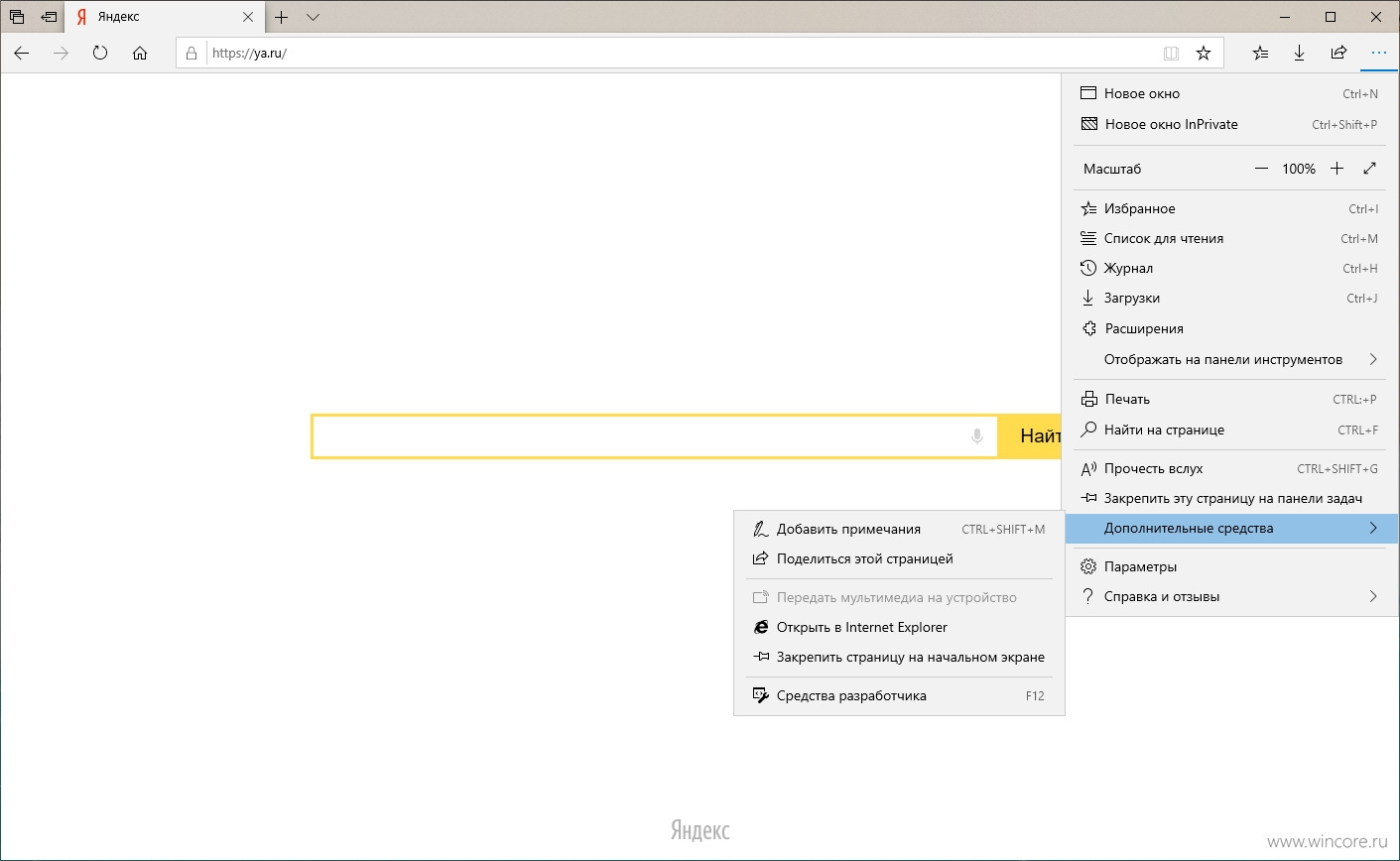Open Параметры settings entry
Screen dimensions: 1400x861
(x=1231, y=566)
